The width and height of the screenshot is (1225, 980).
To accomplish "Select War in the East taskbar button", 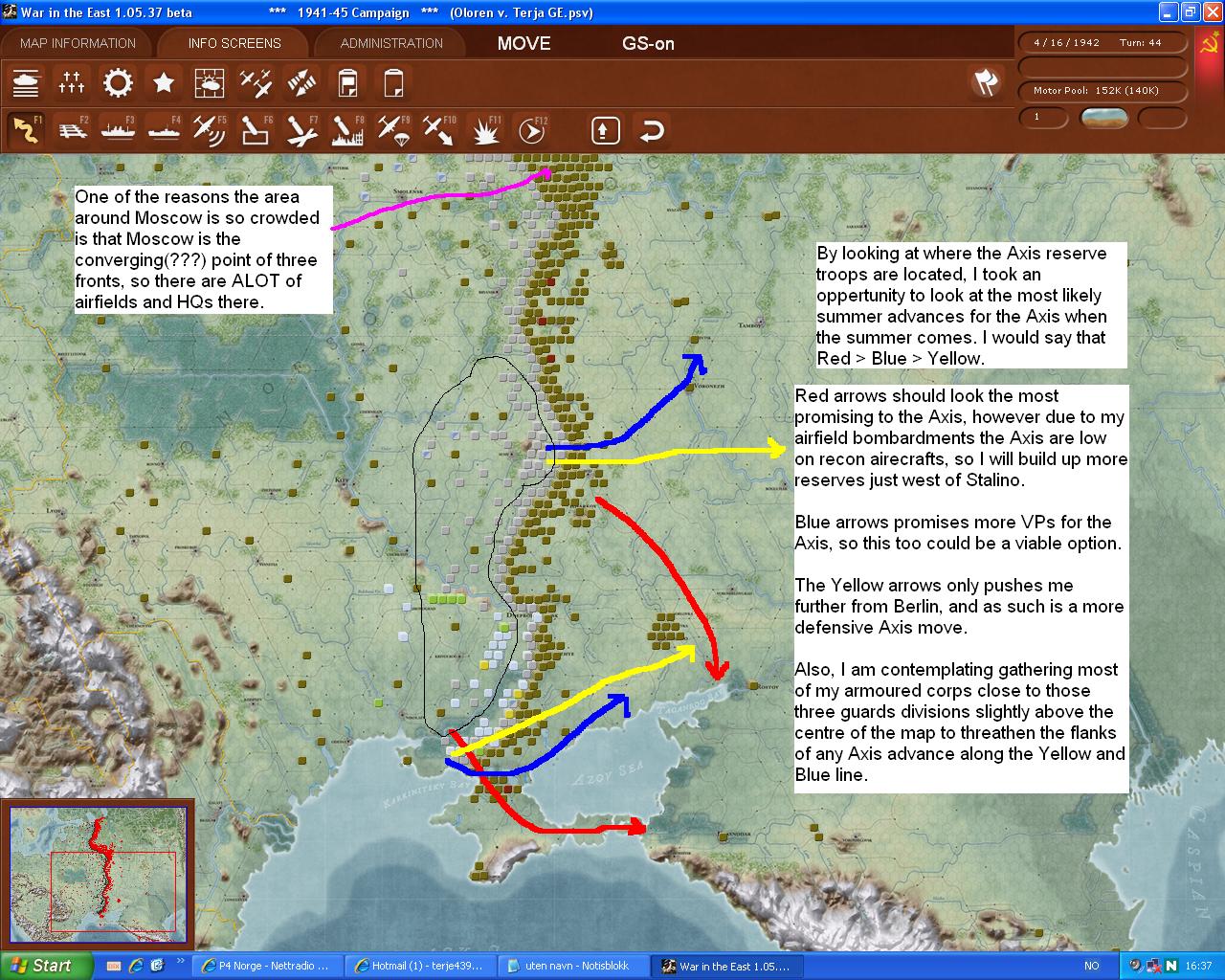I will coord(725,966).
